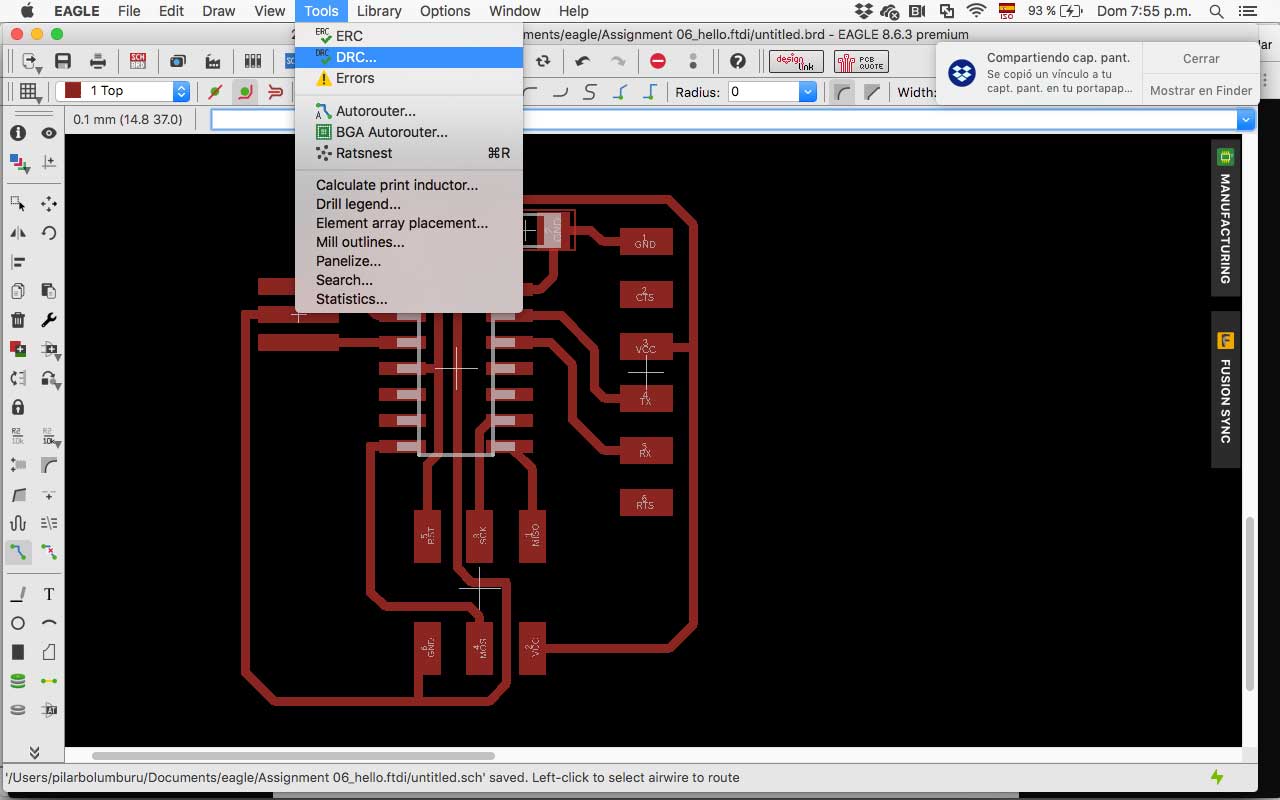This screenshot has height=800, width=1280.
Task: Open the CAM processor factory icon
Action: click(x=213, y=61)
